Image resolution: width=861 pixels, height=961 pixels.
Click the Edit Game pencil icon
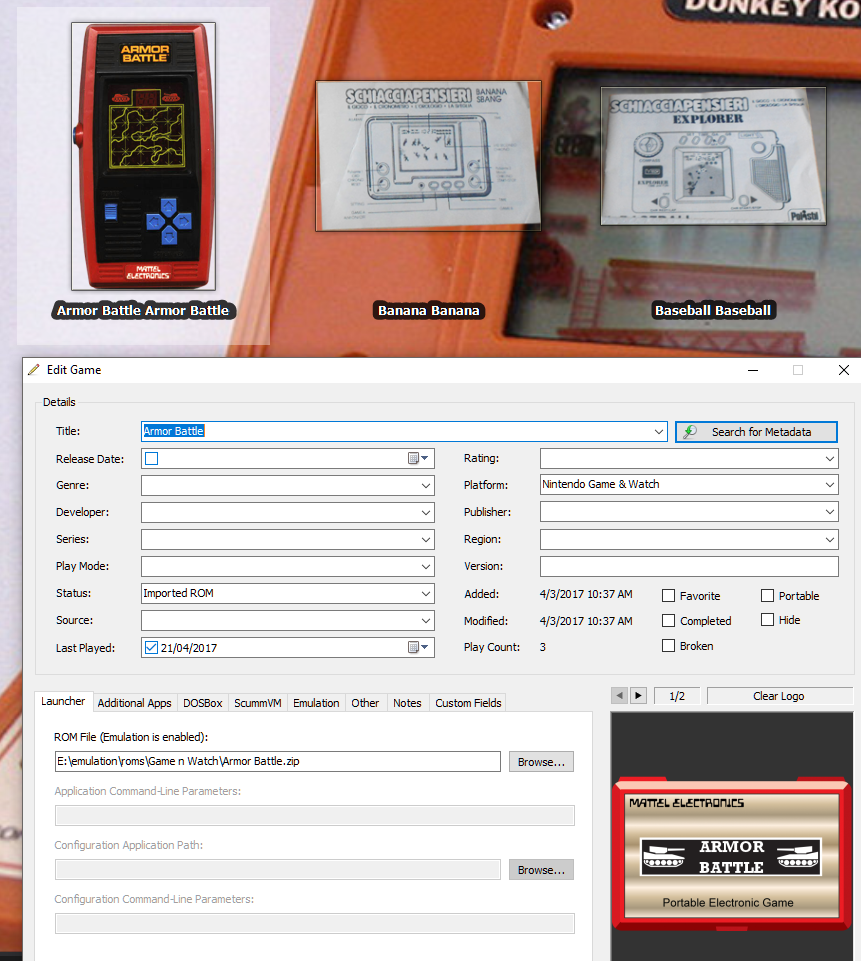tap(34, 370)
